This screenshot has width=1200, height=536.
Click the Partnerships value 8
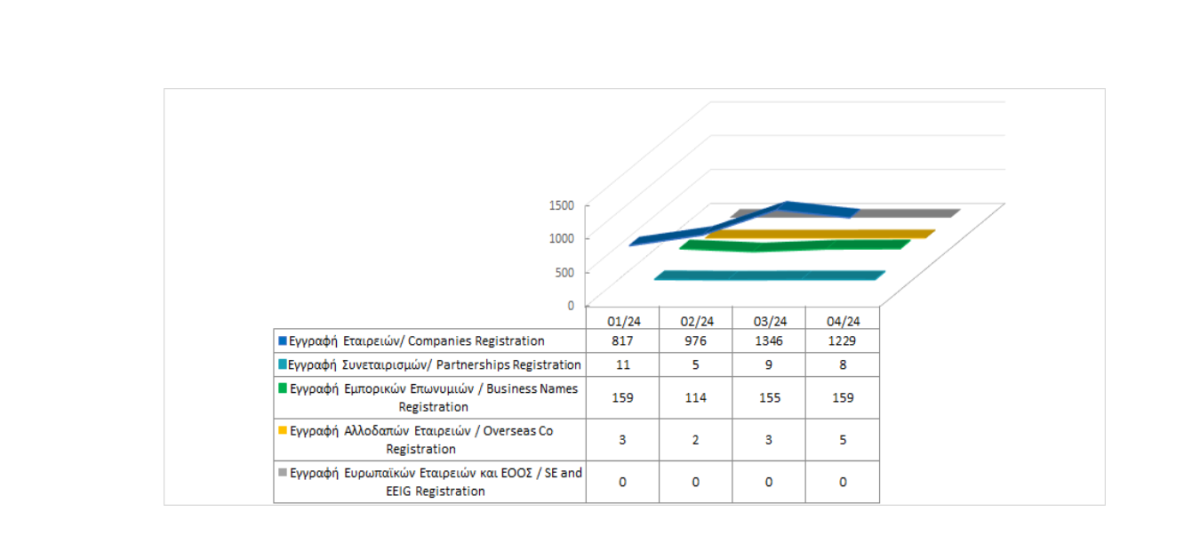[x=843, y=365]
